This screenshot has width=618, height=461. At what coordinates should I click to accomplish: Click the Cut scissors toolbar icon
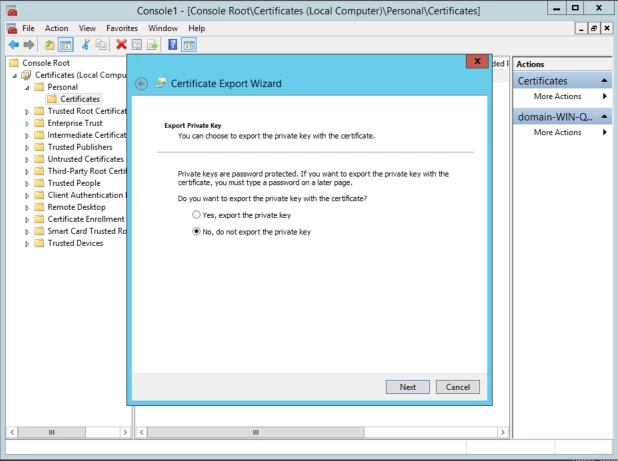pyautogui.click(x=86, y=45)
